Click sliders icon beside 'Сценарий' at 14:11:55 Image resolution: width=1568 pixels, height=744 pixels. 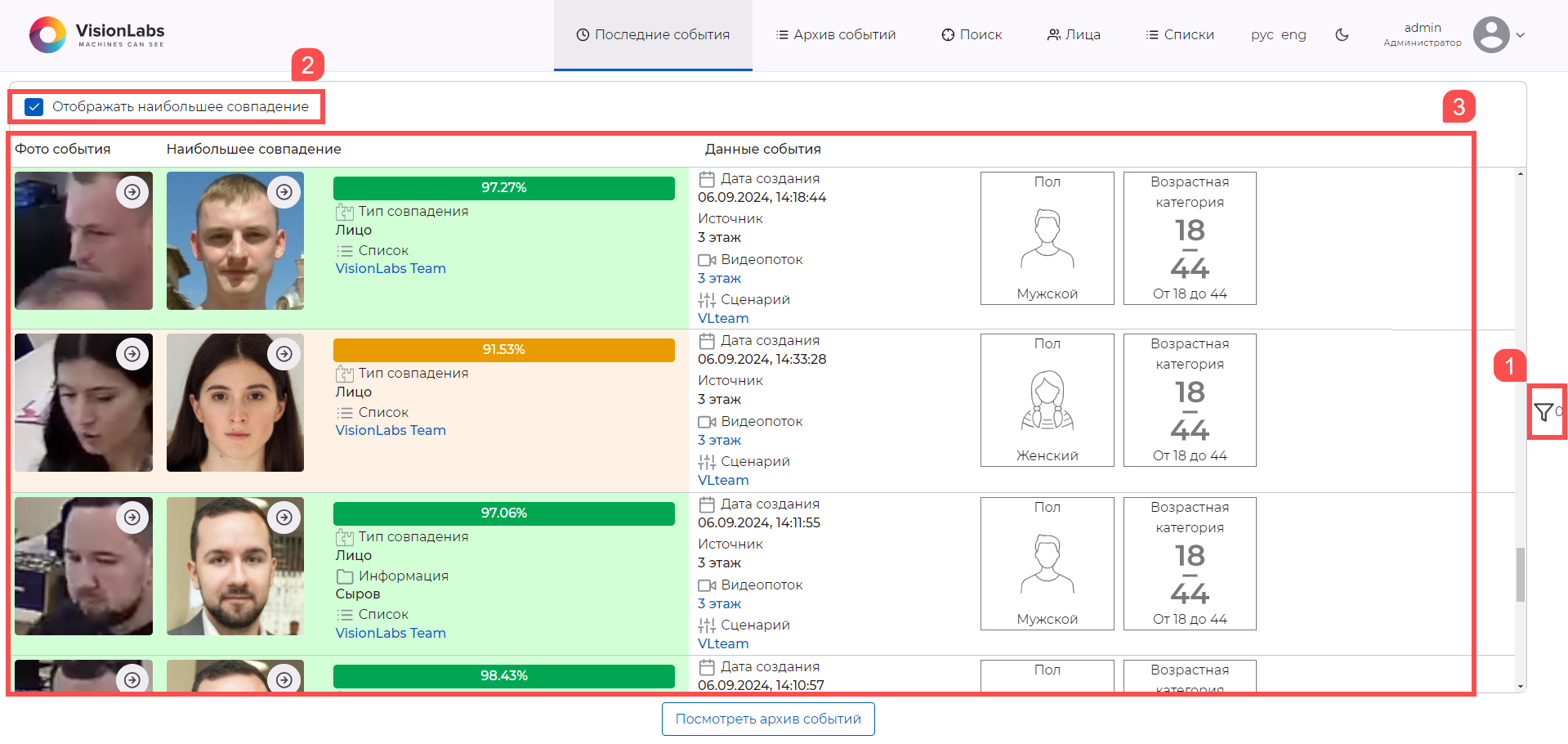coord(707,626)
